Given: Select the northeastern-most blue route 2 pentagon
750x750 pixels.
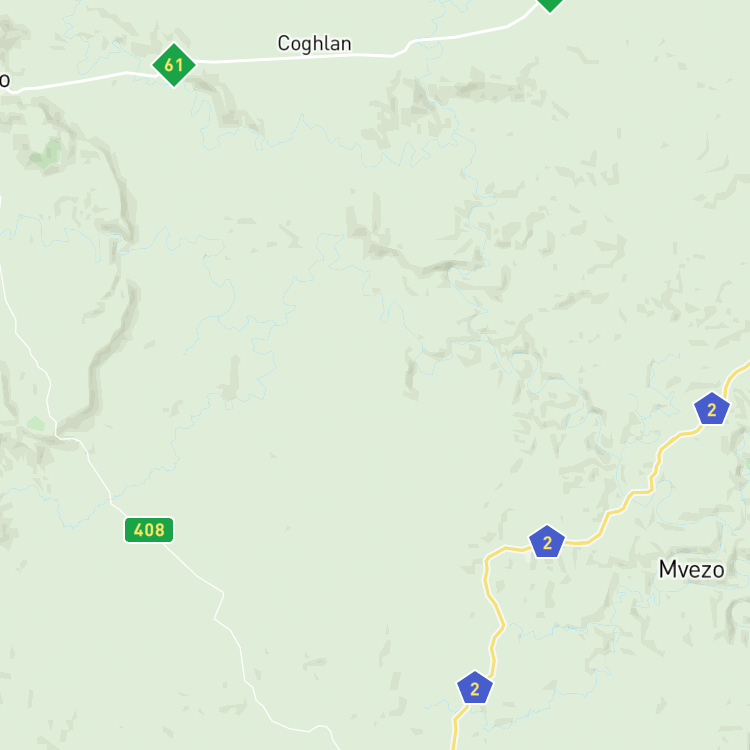Looking at the screenshot, I should click(712, 408).
